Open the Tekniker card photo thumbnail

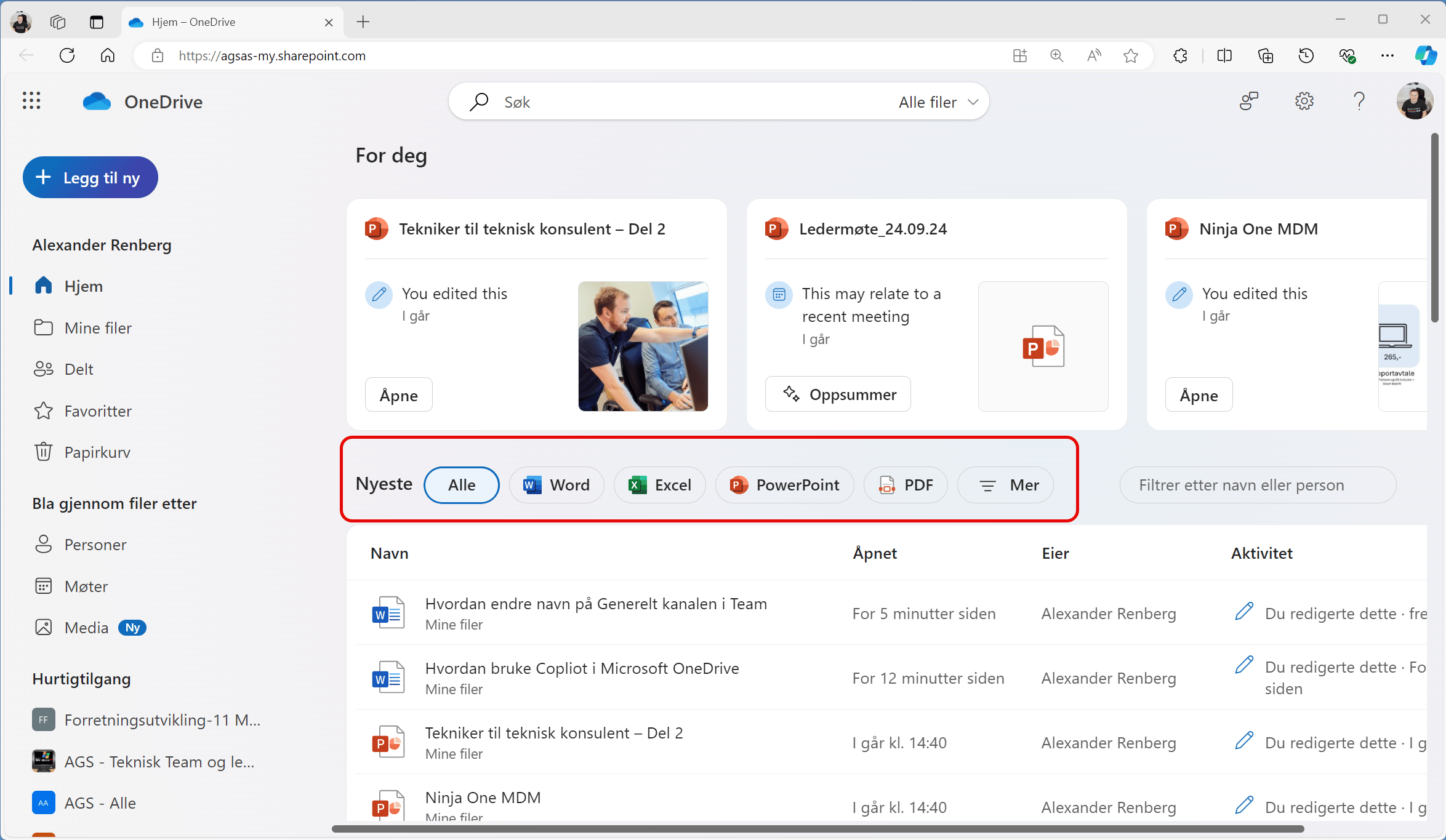(643, 346)
